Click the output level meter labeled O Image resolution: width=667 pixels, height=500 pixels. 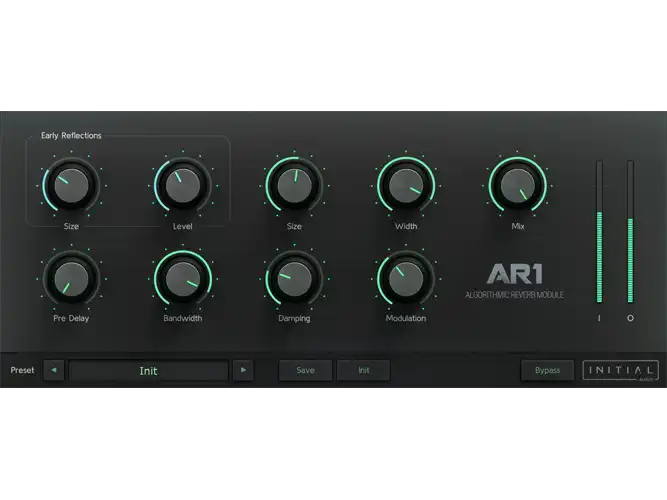click(630, 232)
